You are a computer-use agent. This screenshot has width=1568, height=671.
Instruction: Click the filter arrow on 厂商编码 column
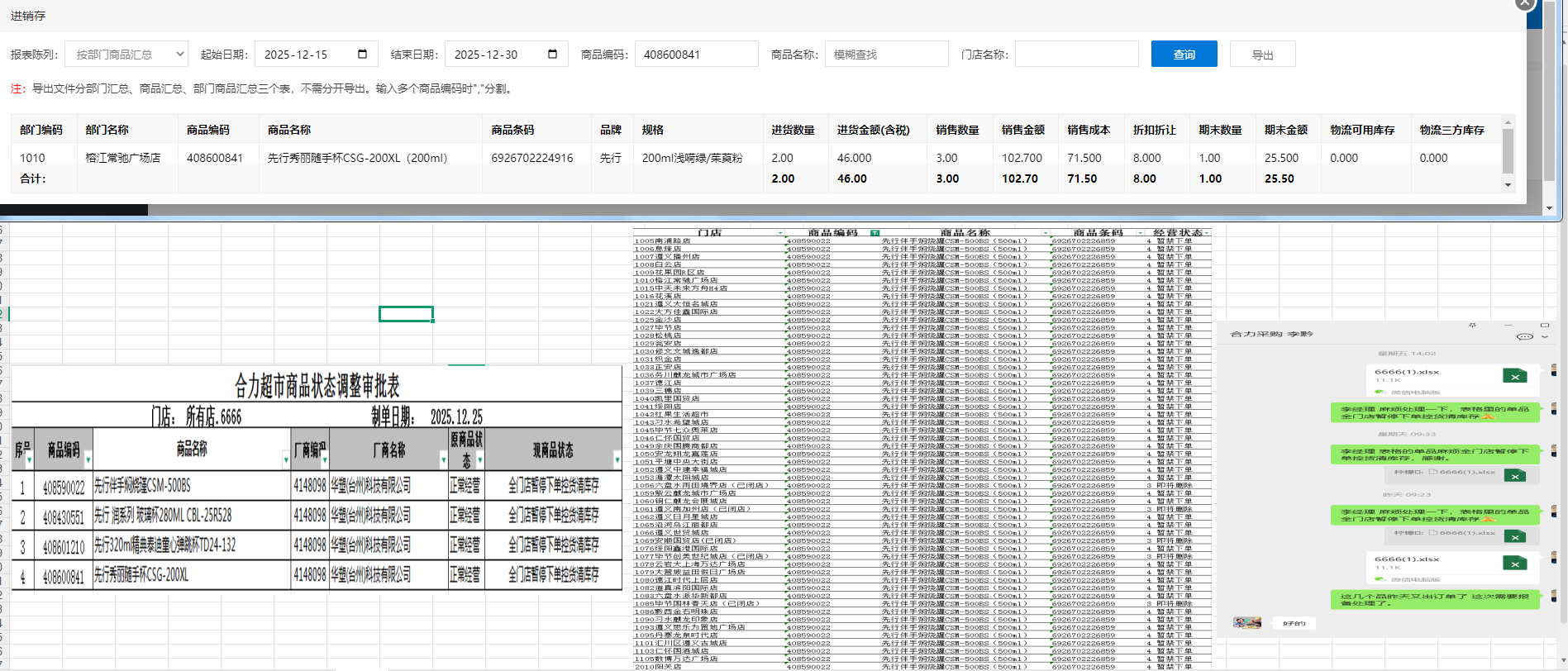click(323, 459)
